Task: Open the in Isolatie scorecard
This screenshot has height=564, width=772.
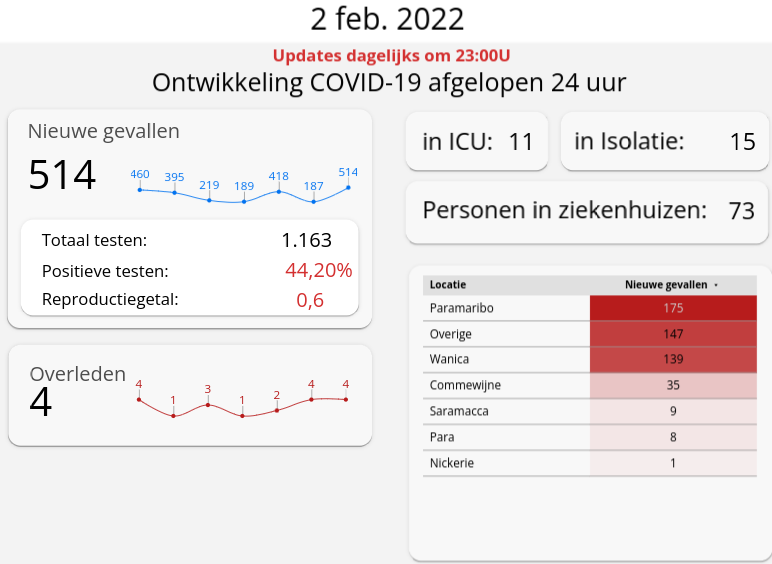Action: pyautogui.click(x=664, y=141)
